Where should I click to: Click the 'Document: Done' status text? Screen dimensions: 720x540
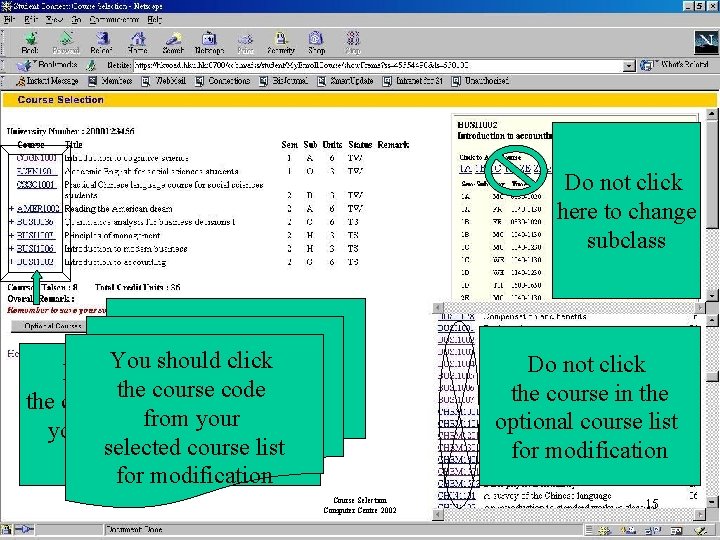coord(134,529)
